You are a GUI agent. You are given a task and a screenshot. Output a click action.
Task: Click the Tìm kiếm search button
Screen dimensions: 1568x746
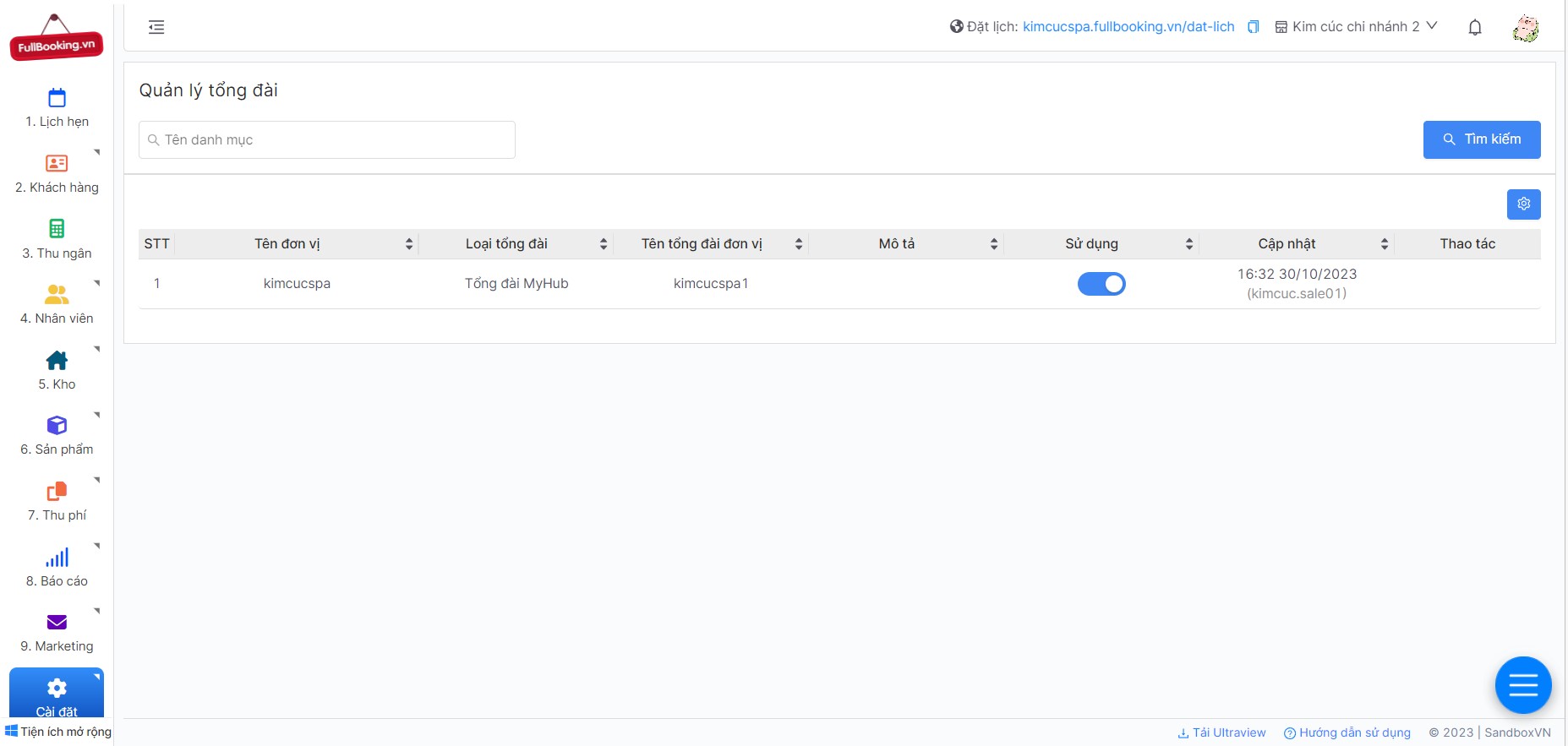pos(1482,139)
